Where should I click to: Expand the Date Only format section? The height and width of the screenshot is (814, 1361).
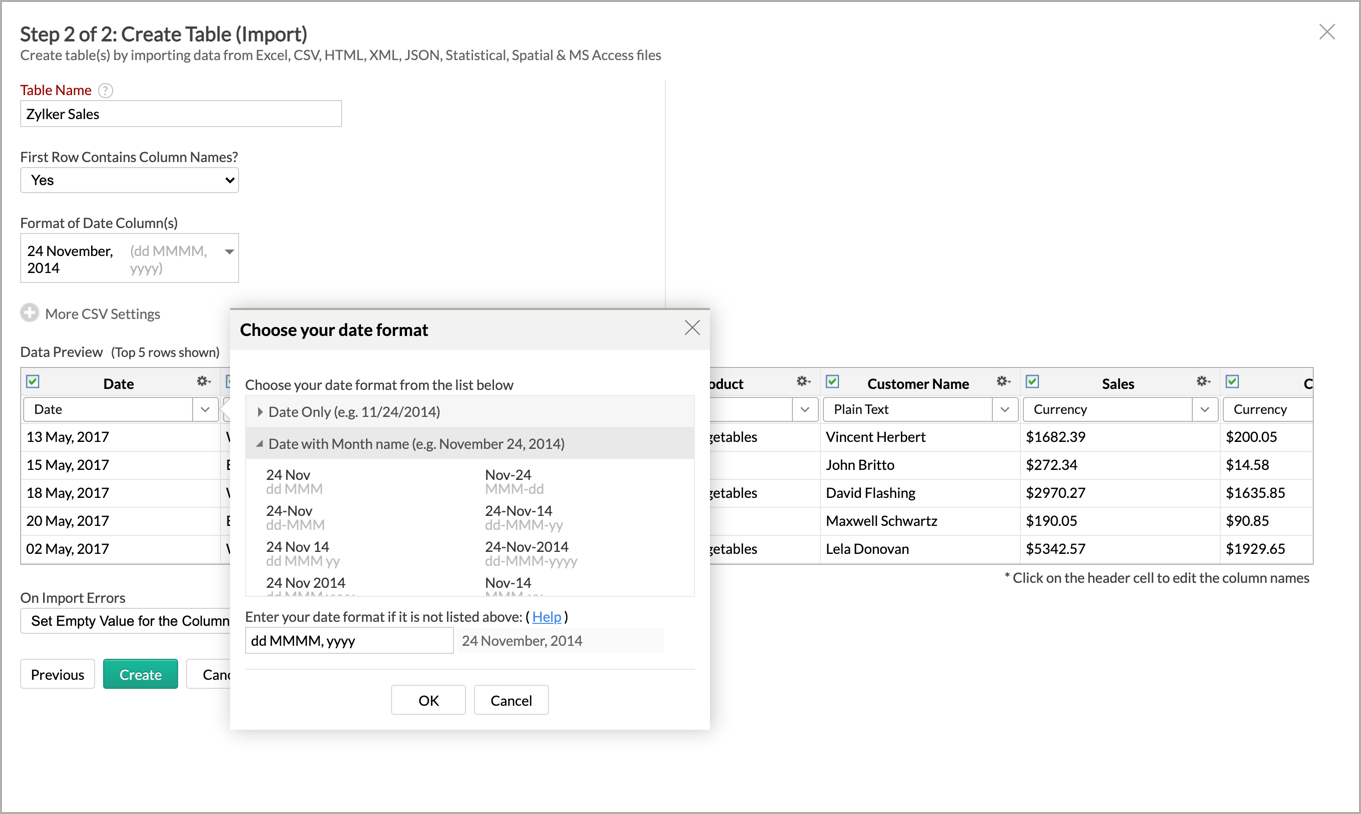click(261, 412)
